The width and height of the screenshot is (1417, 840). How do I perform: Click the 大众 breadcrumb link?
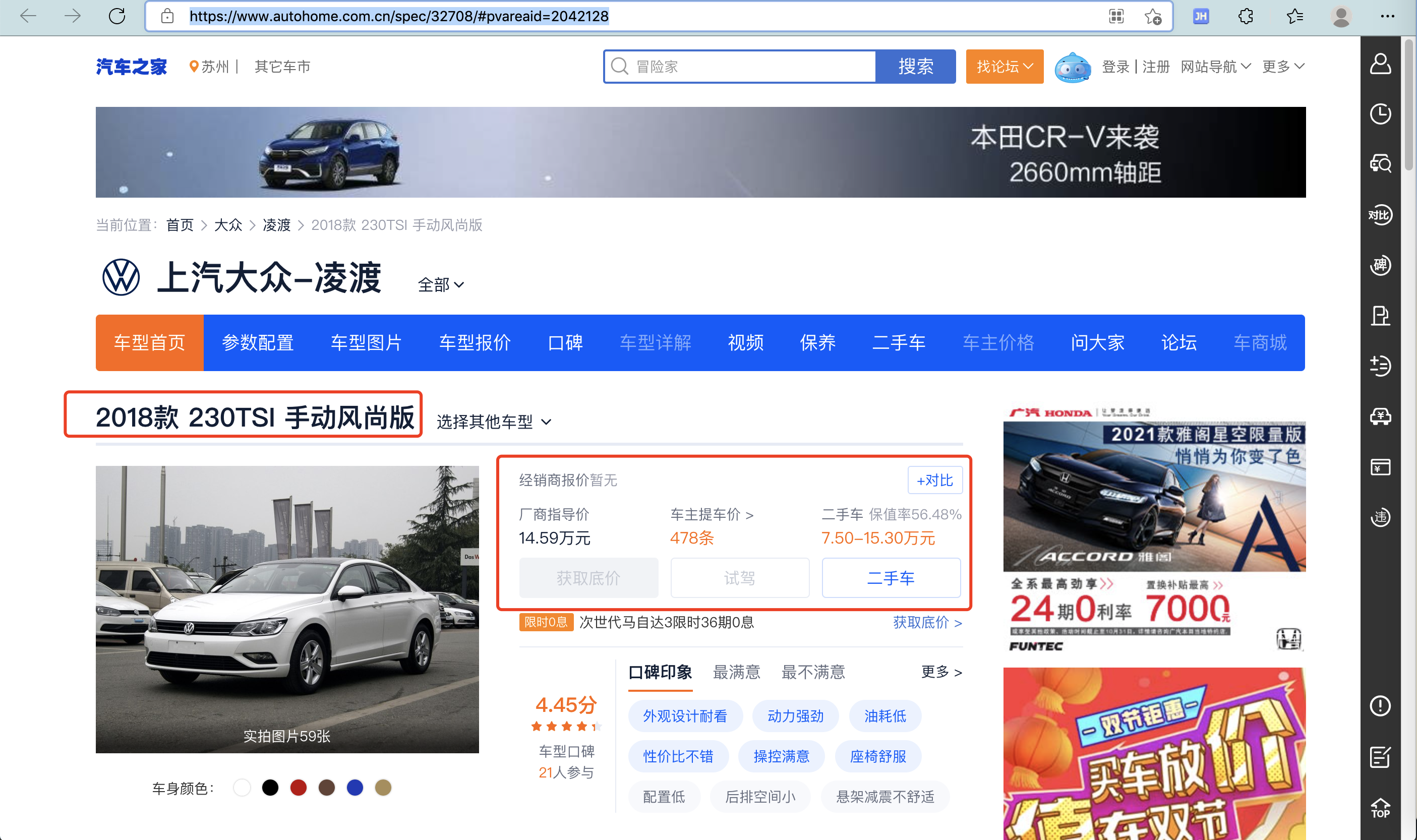[x=227, y=225]
